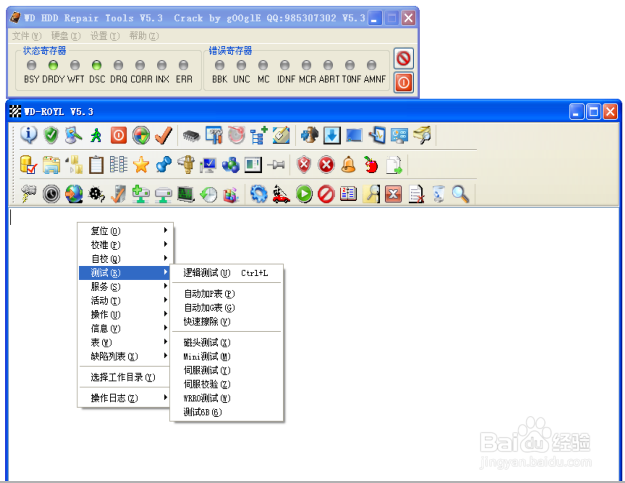Choose 自动加G表 (G) from submenu

[x=226, y=308]
